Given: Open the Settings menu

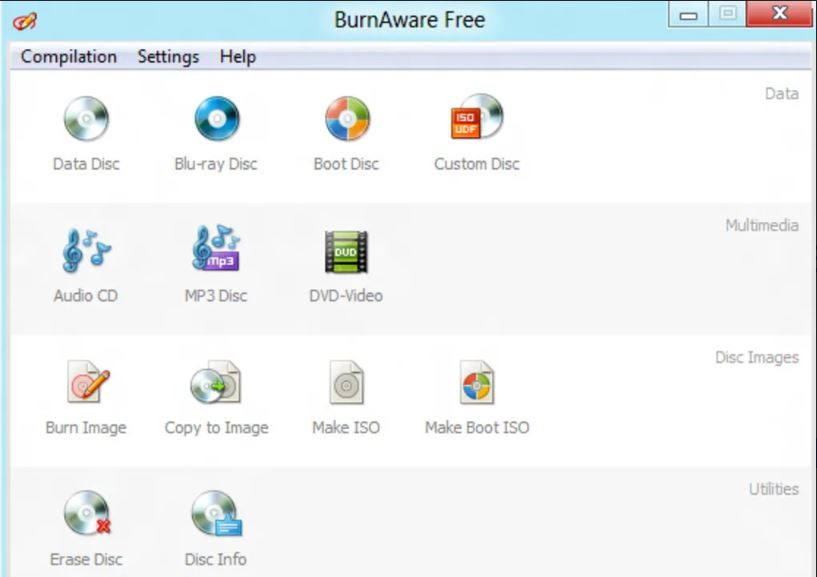Looking at the screenshot, I should [168, 56].
